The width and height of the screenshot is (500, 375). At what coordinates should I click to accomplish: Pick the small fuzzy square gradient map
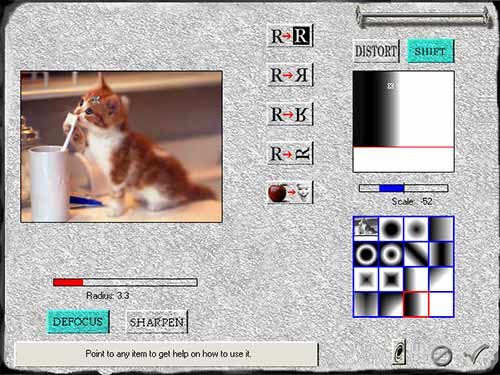[x=366, y=279]
